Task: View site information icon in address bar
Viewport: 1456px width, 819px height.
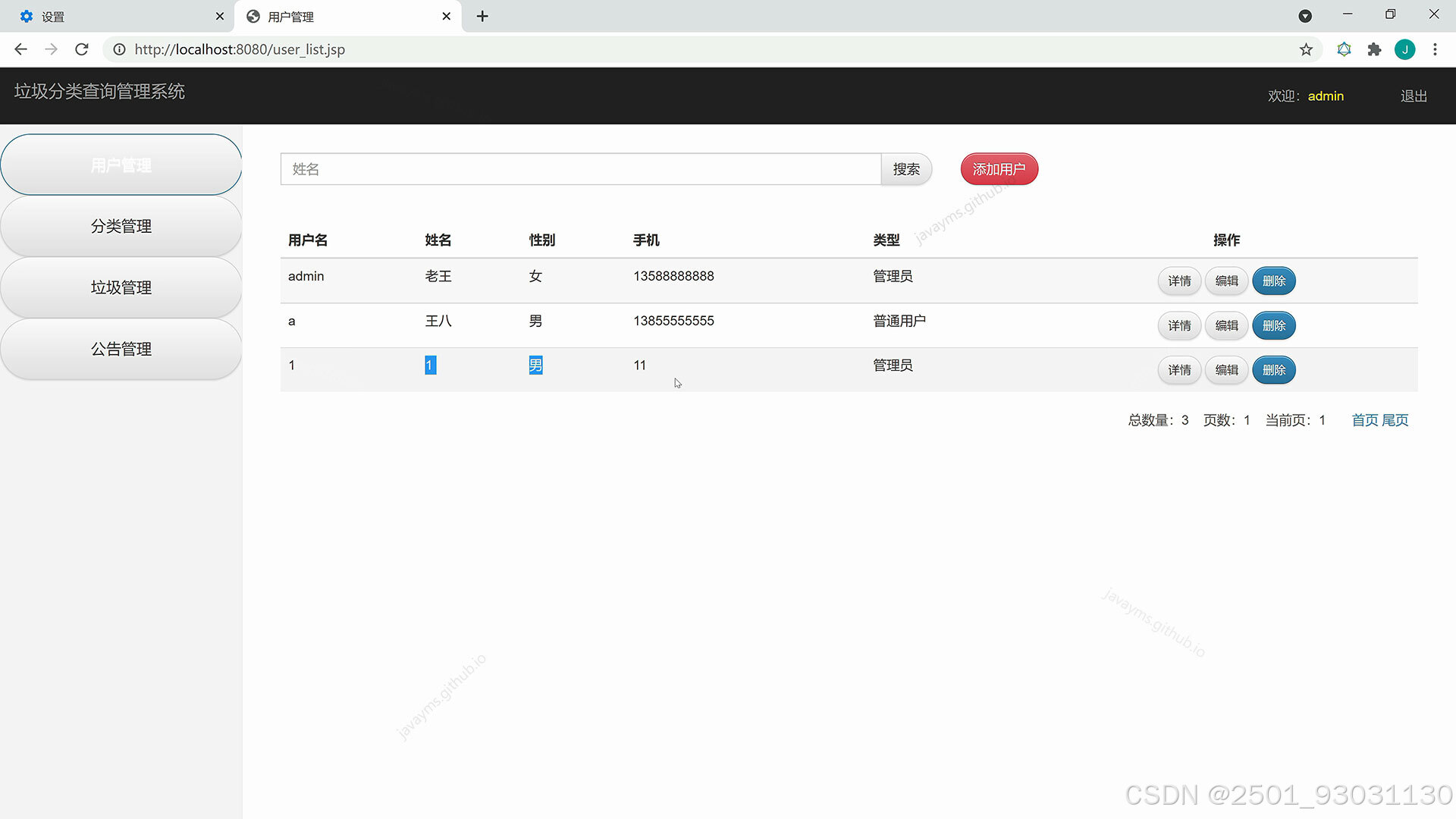Action: [x=119, y=49]
